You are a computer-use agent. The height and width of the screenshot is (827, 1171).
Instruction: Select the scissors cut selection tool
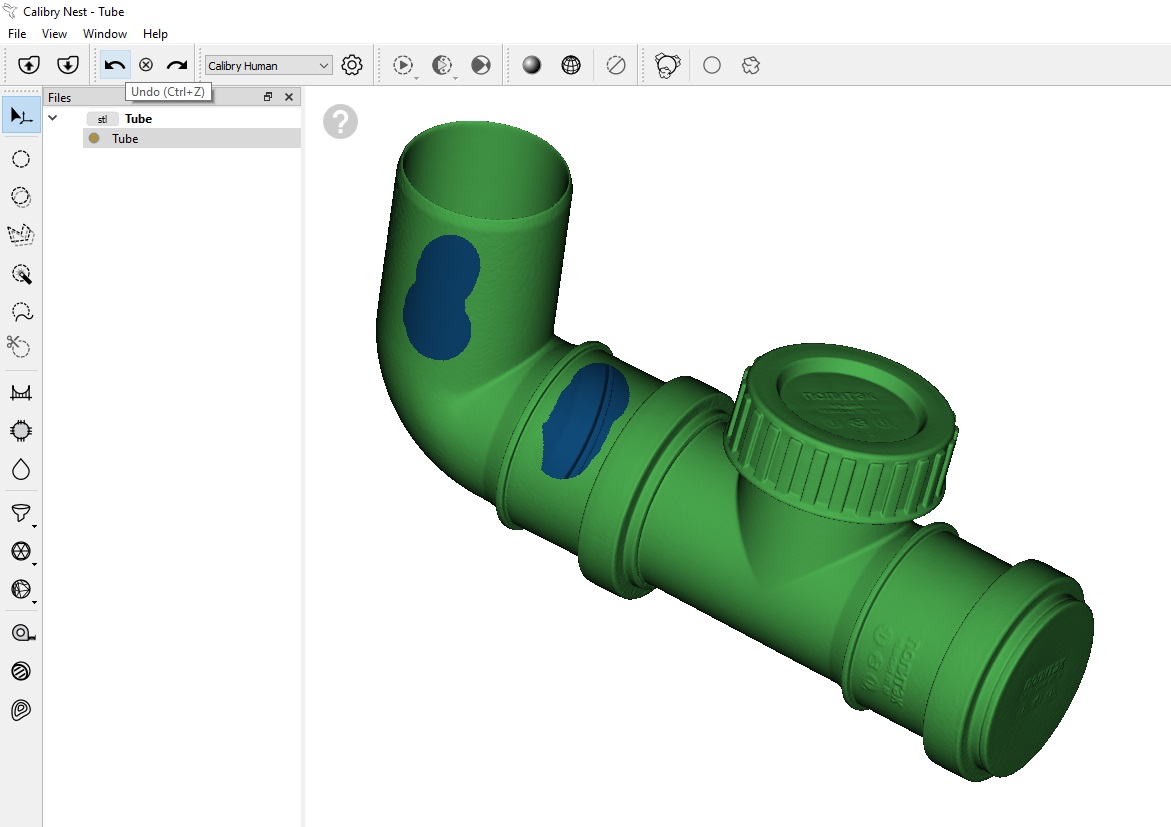19,347
